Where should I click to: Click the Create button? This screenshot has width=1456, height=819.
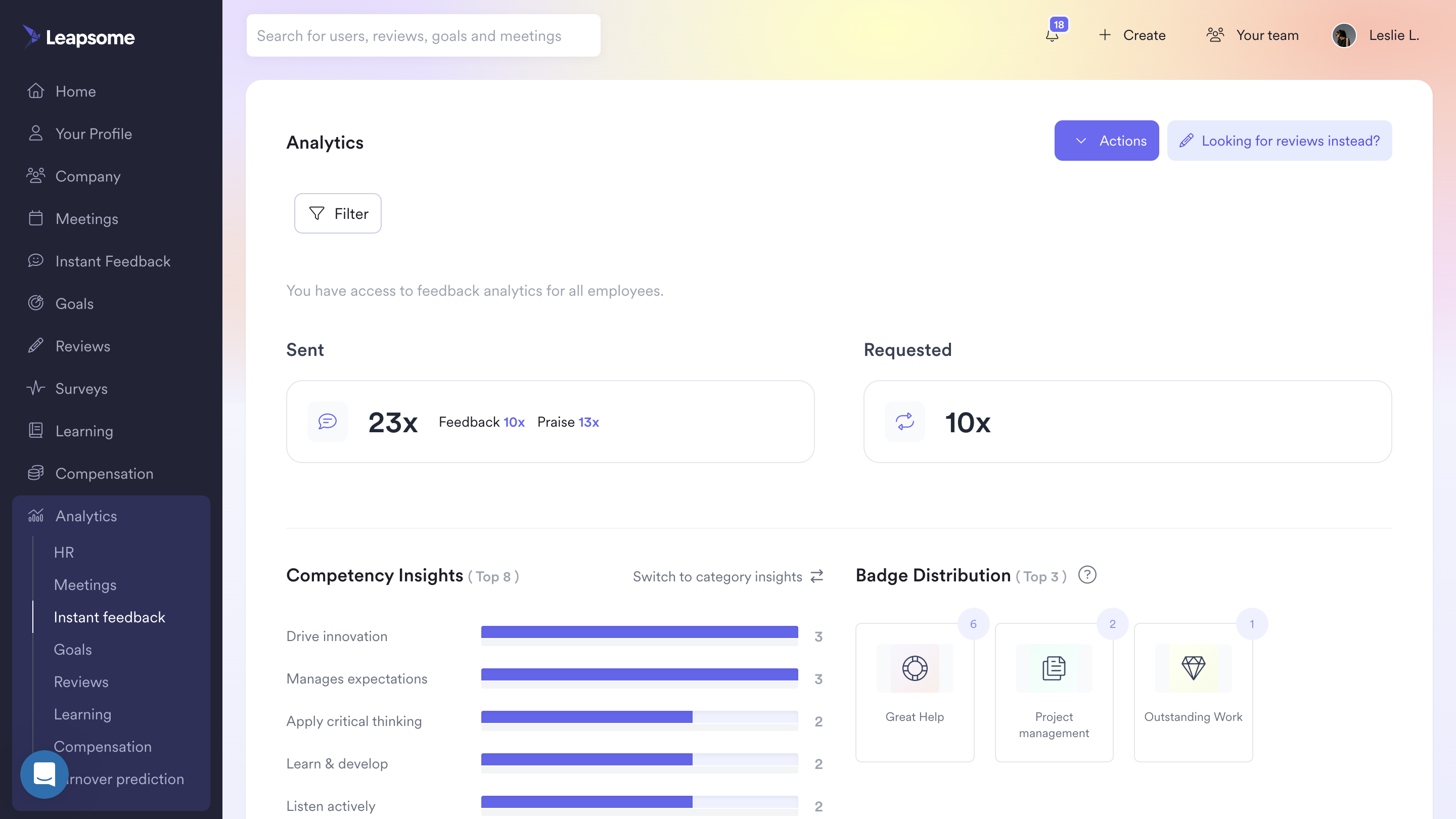(1132, 35)
